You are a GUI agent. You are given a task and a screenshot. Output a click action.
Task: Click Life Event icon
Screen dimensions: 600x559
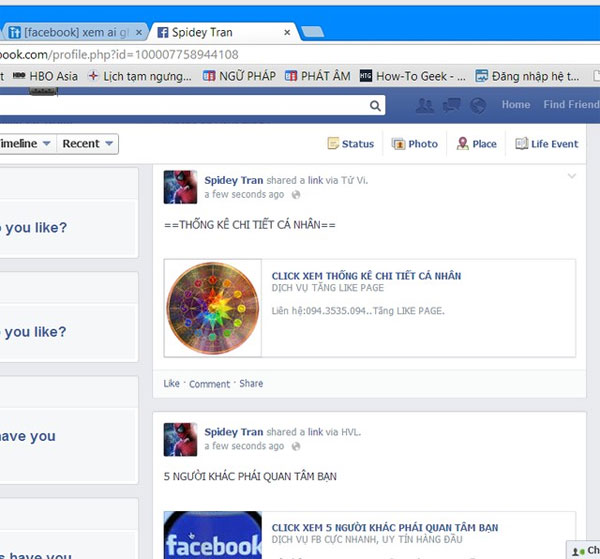522,143
